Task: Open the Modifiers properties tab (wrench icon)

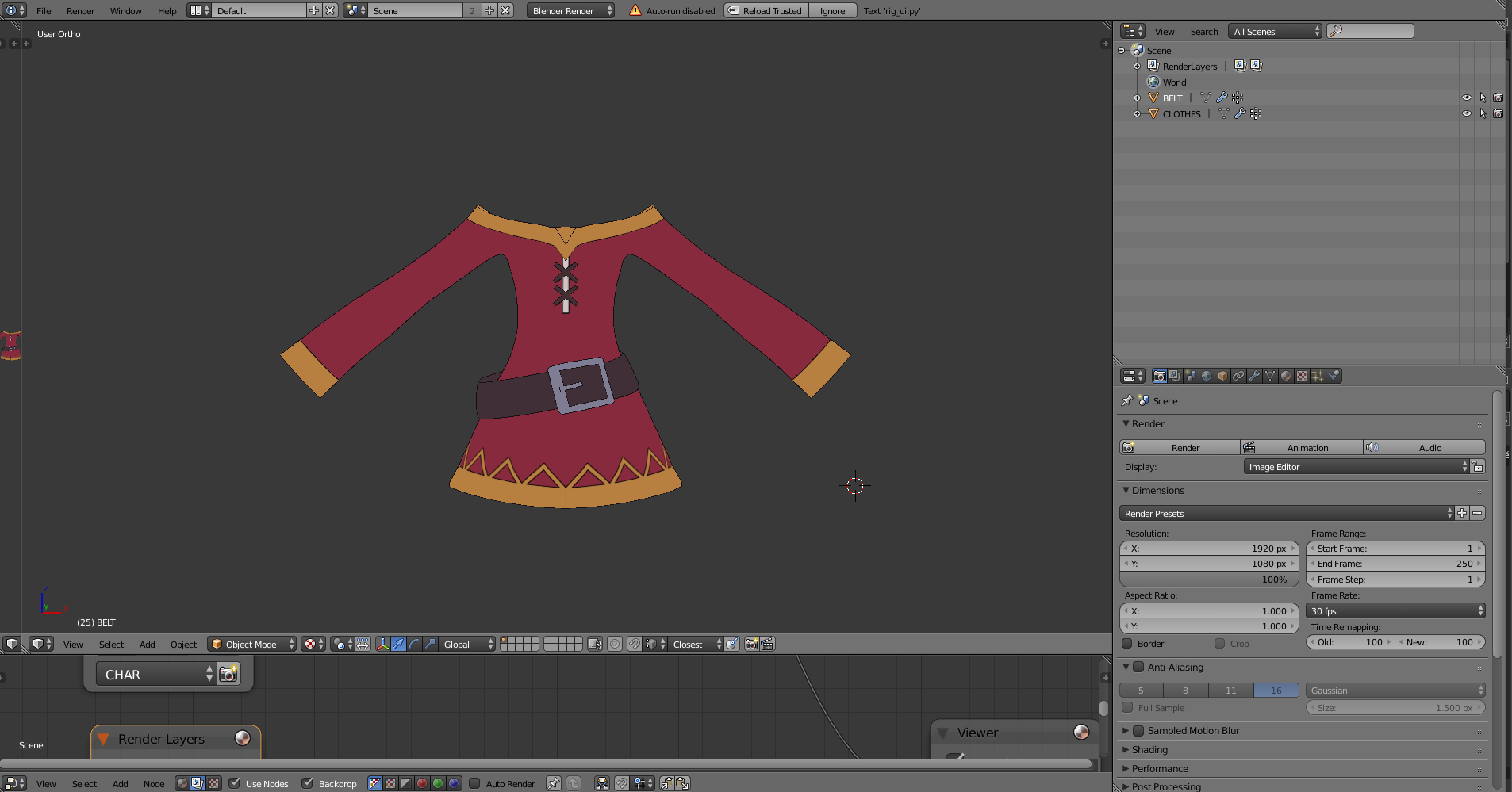Action: point(1254,376)
